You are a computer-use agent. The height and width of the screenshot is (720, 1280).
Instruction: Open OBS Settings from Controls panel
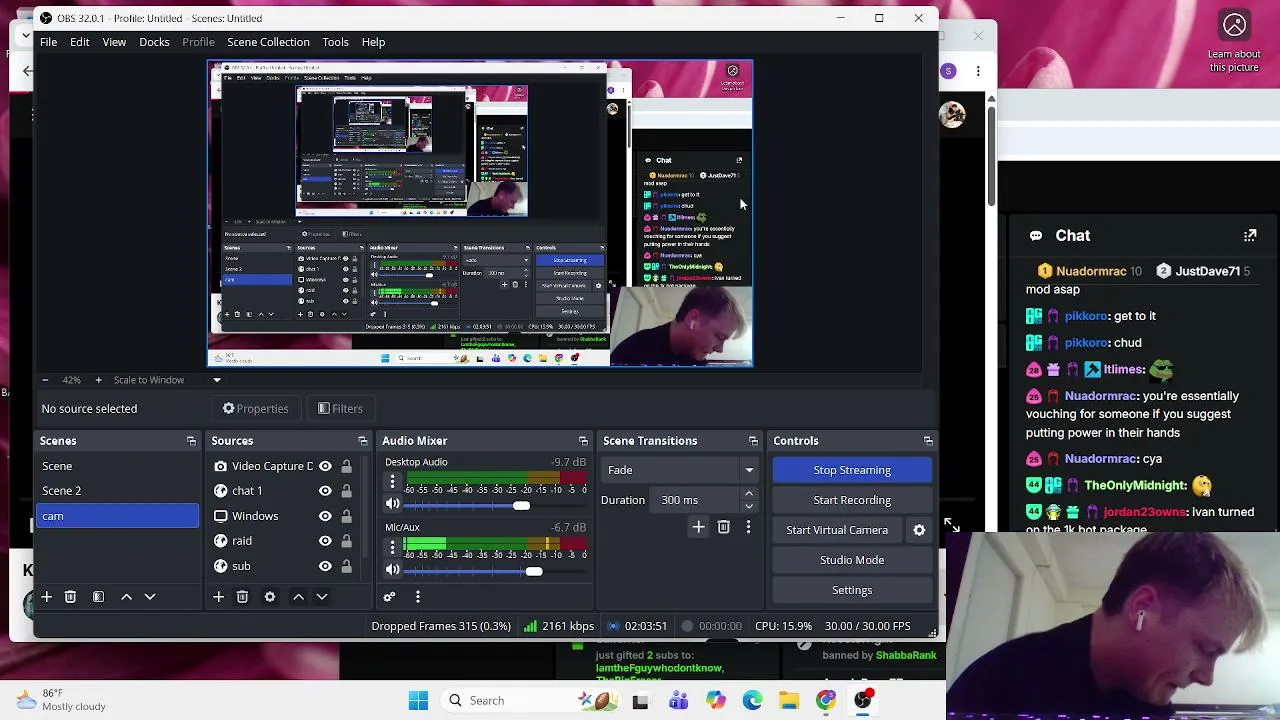(852, 590)
